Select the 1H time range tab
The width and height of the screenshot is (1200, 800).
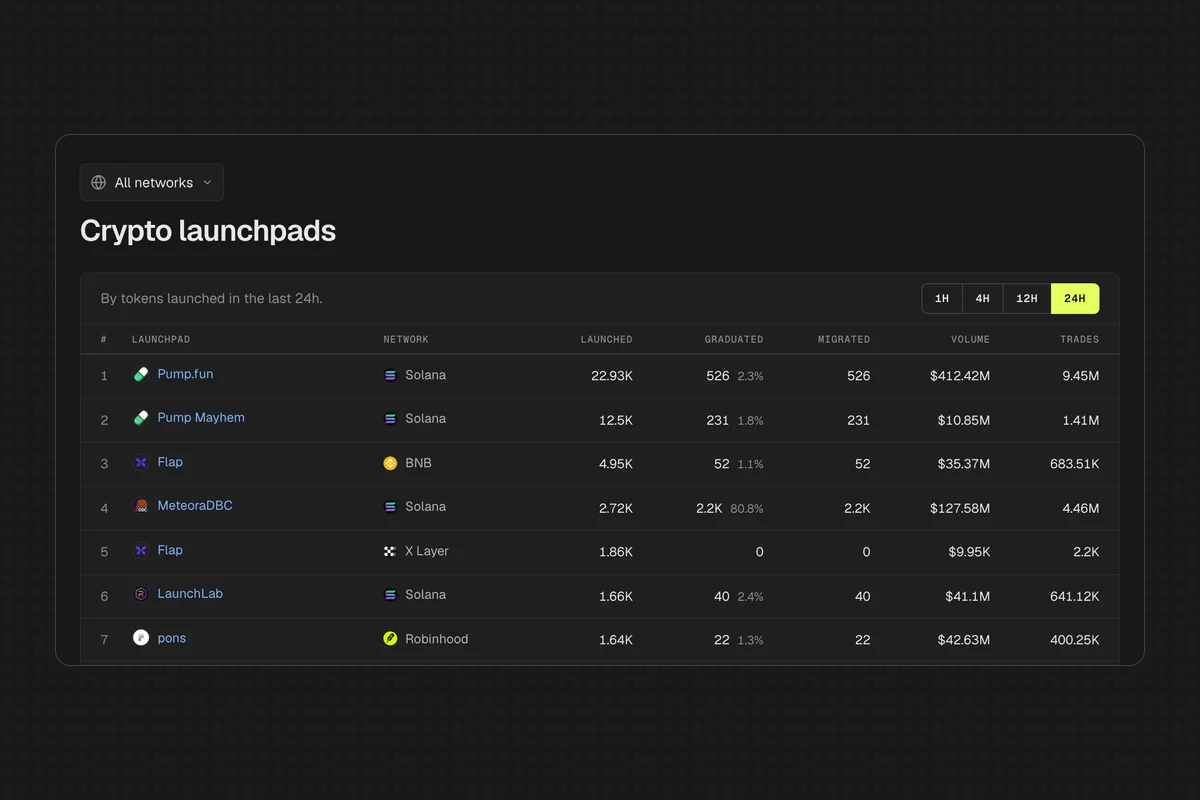[x=942, y=299]
